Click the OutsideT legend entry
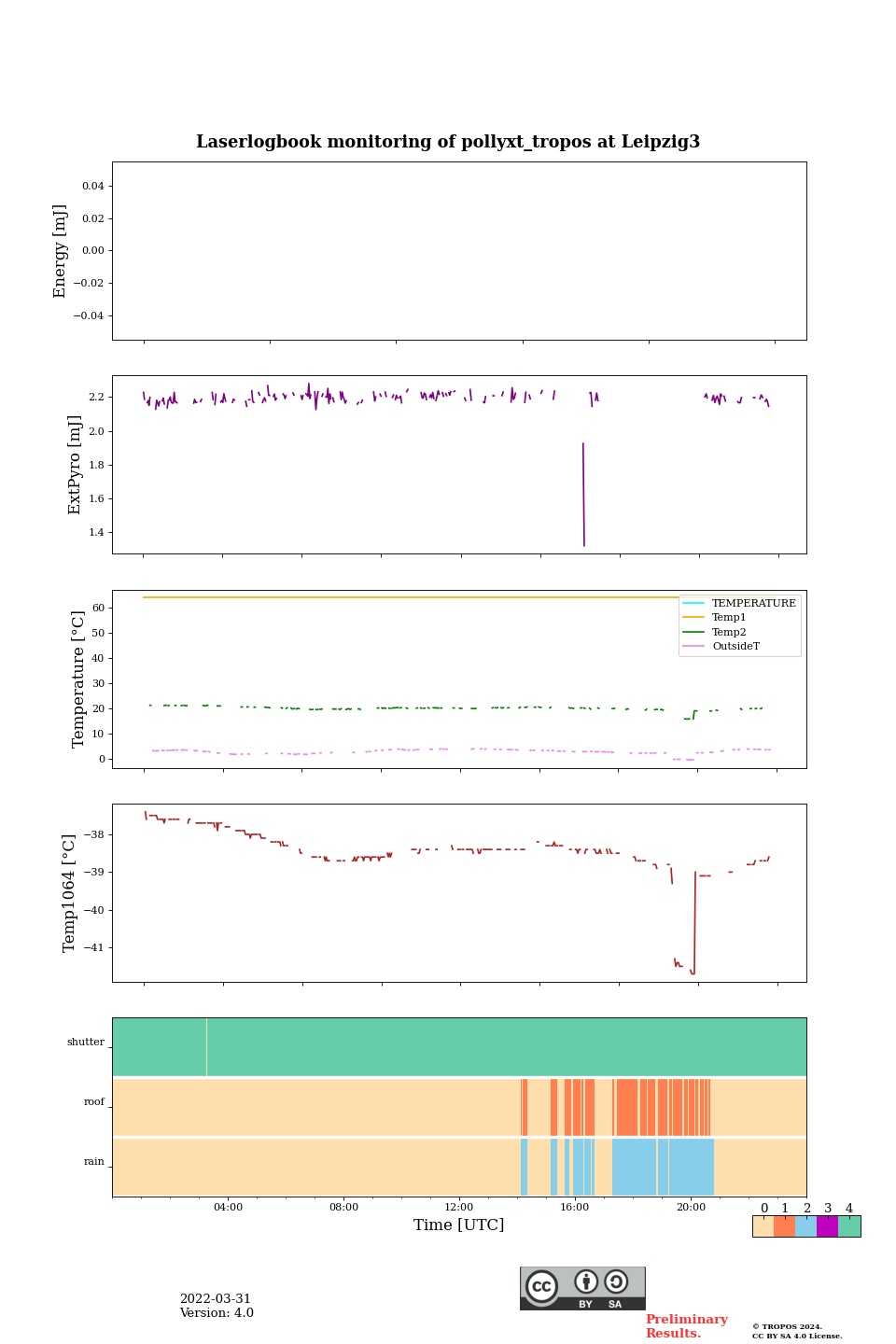 pyautogui.click(x=735, y=646)
